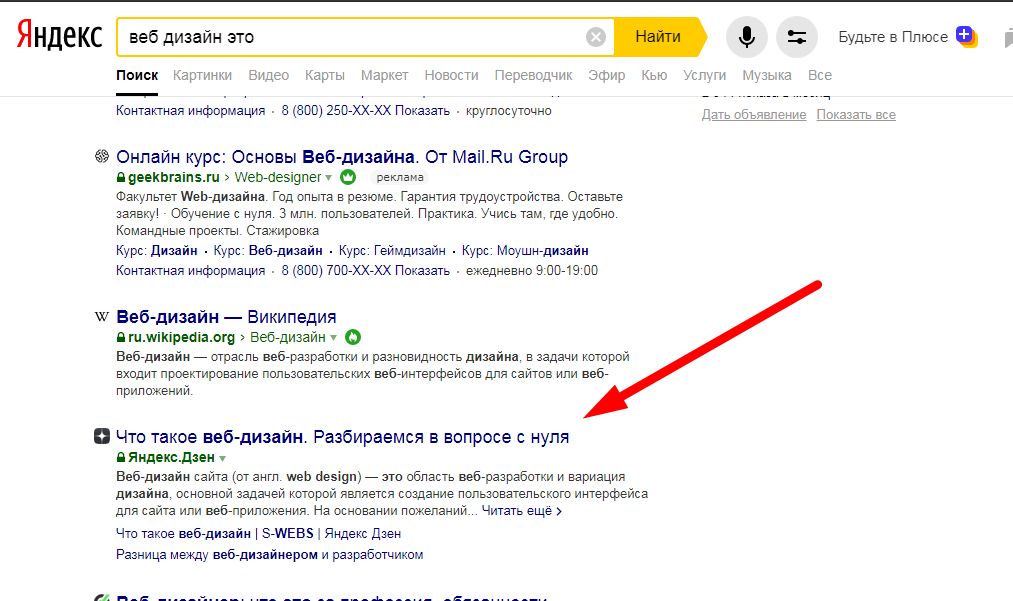1013x601 pixels.
Task: Open the Услуги tab
Action: 705,75
